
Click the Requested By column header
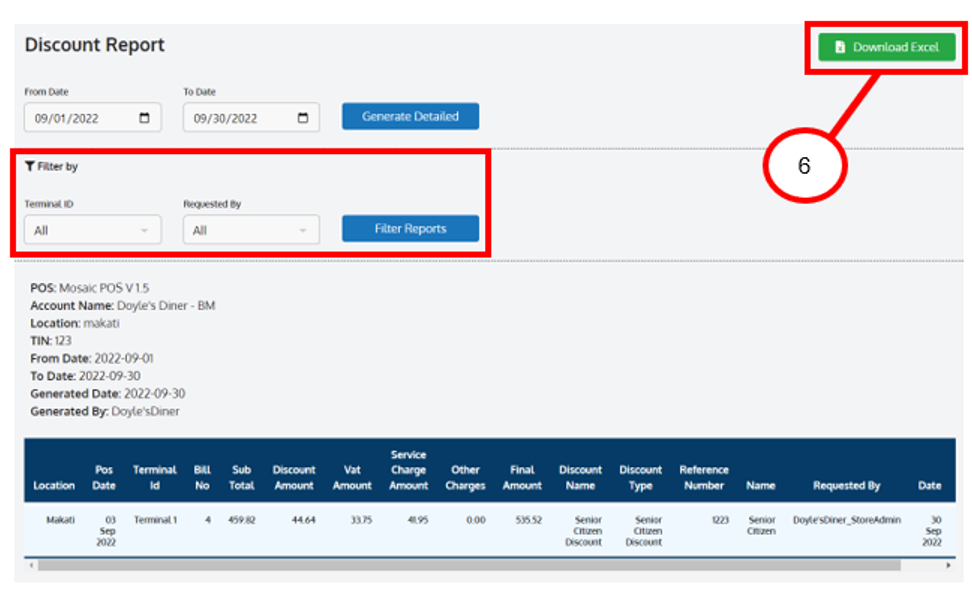tap(846, 485)
